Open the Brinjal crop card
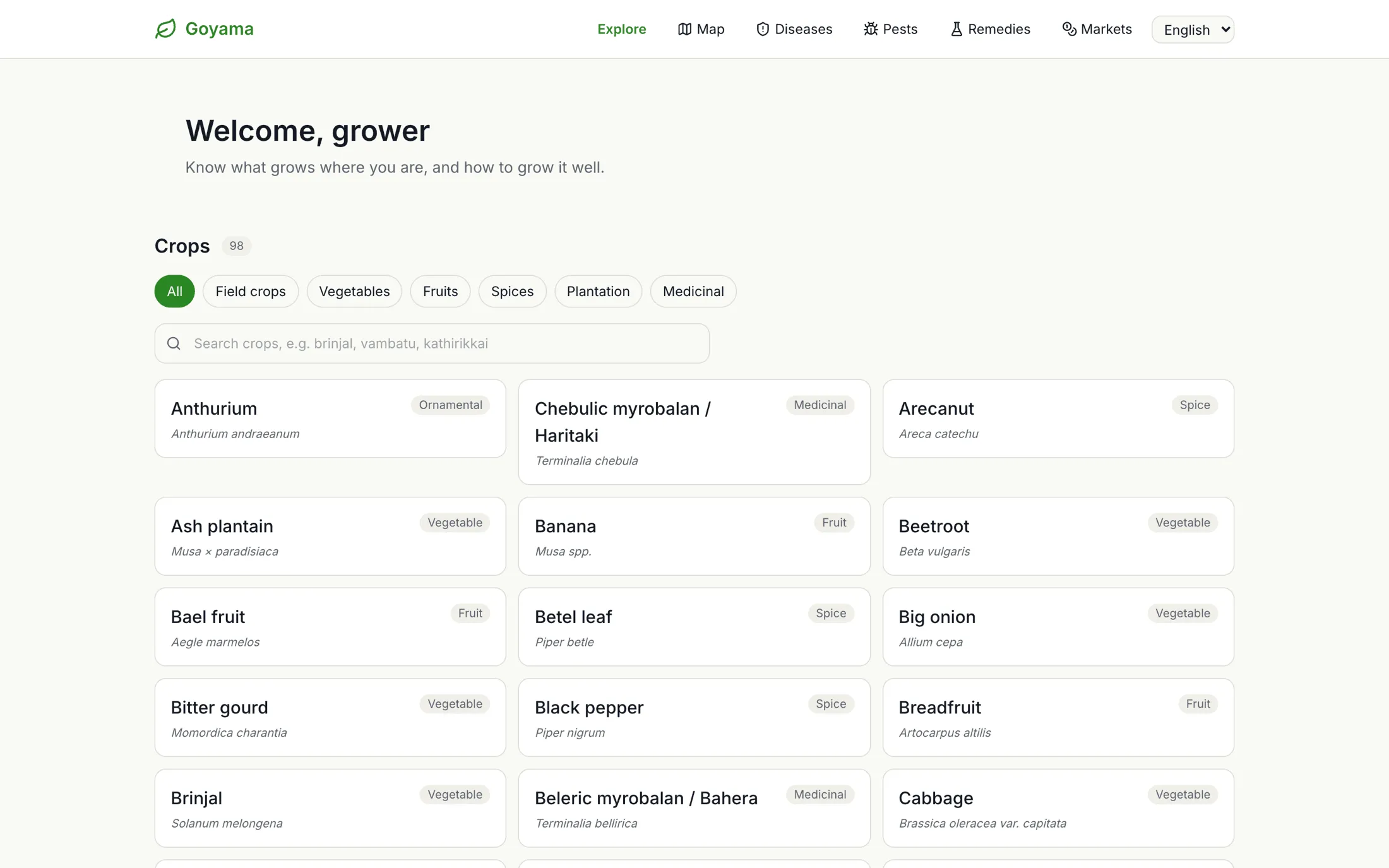1389x868 pixels. [330, 808]
